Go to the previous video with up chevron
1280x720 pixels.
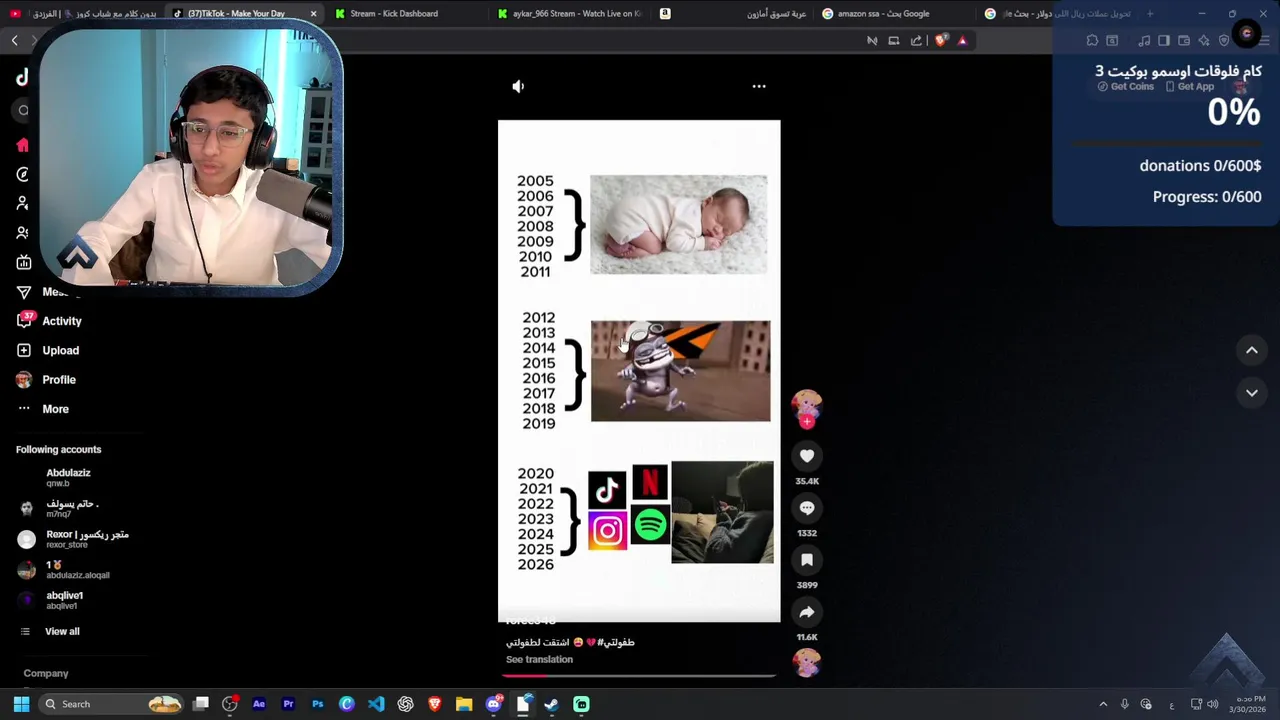[x=1252, y=350]
